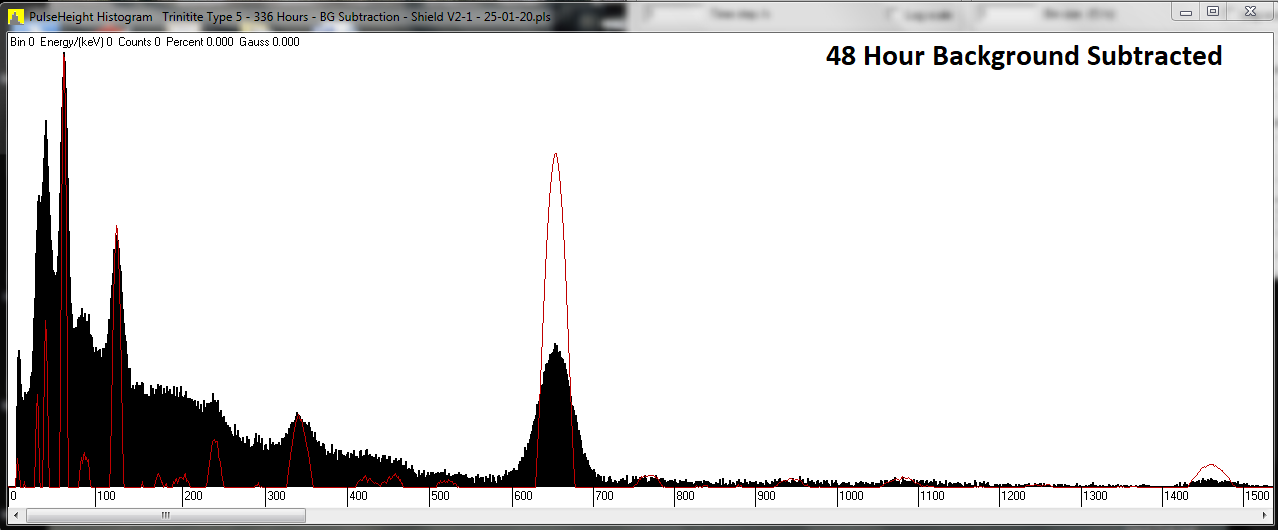Screen dimensions: 1278x530
Task: Click the '1200' label on the energy axis
Action: pyautogui.click(x=1013, y=496)
